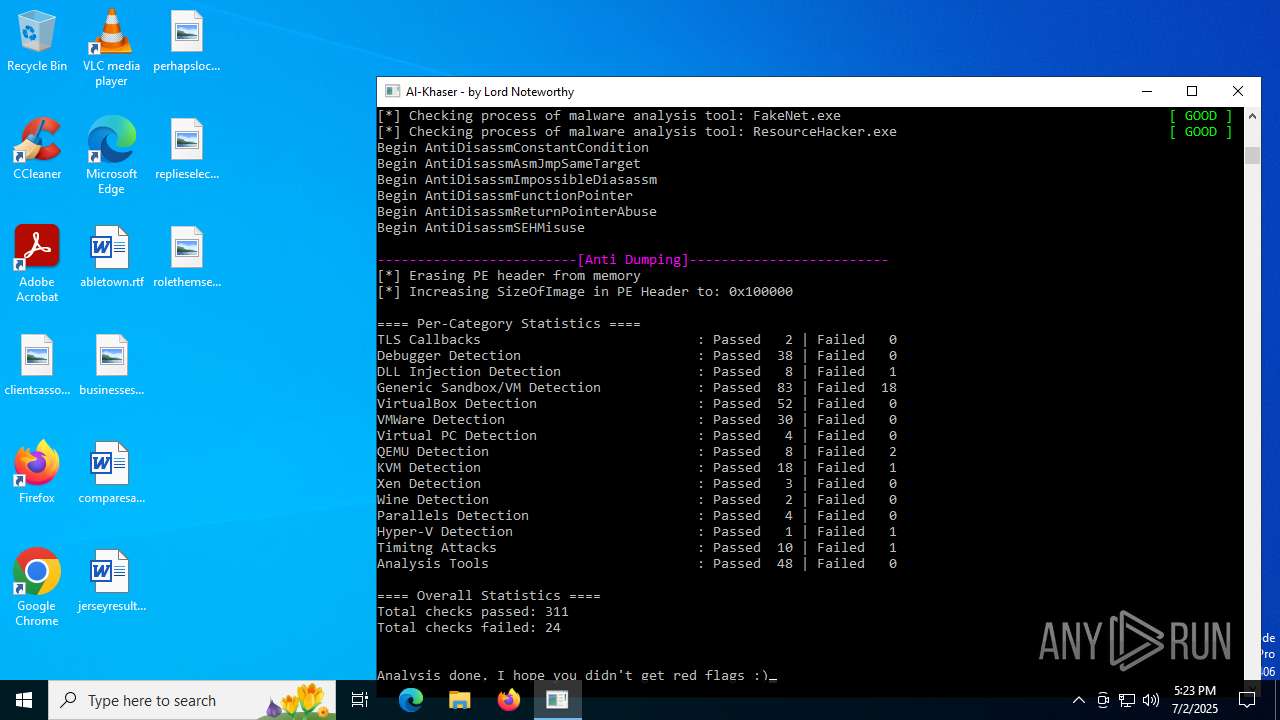Open Google Chrome desktop shortcut
Viewport: 1280px width, 720px height.
coord(37,588)
